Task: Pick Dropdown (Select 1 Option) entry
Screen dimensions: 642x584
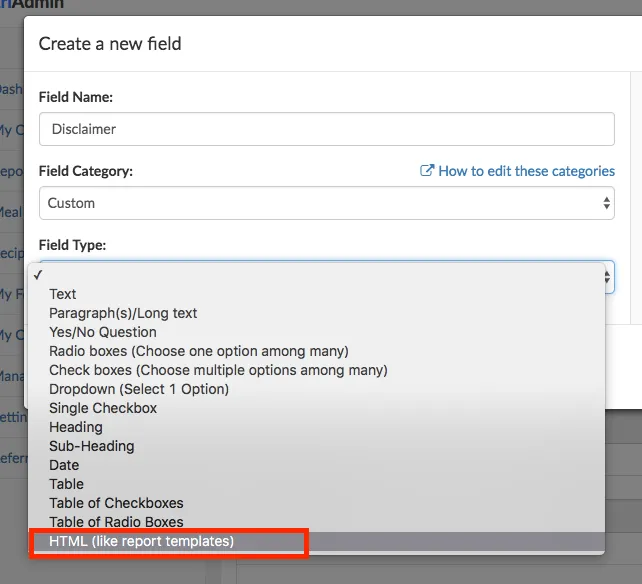Action: pos(139,389)
